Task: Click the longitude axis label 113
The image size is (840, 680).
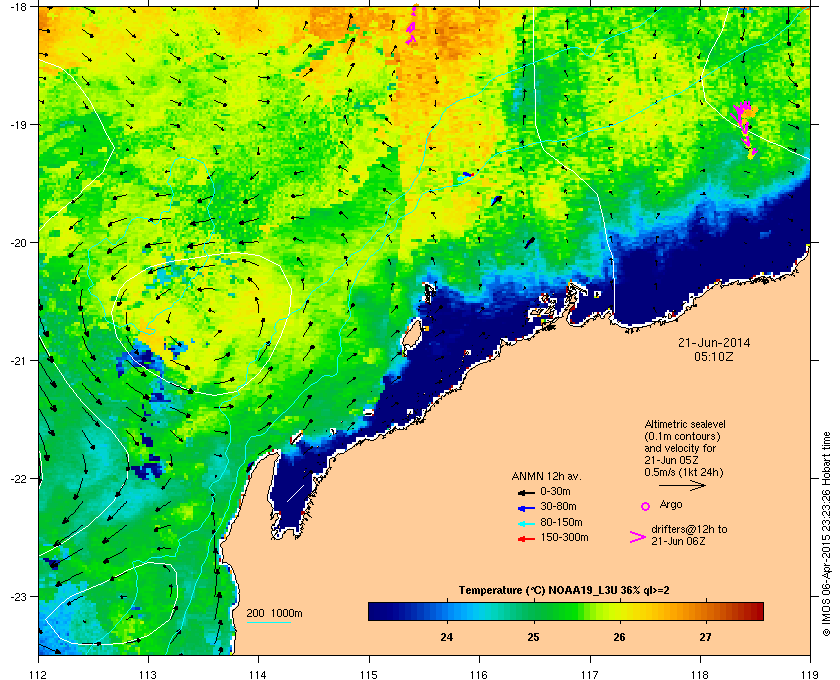Action: (148, 675)
